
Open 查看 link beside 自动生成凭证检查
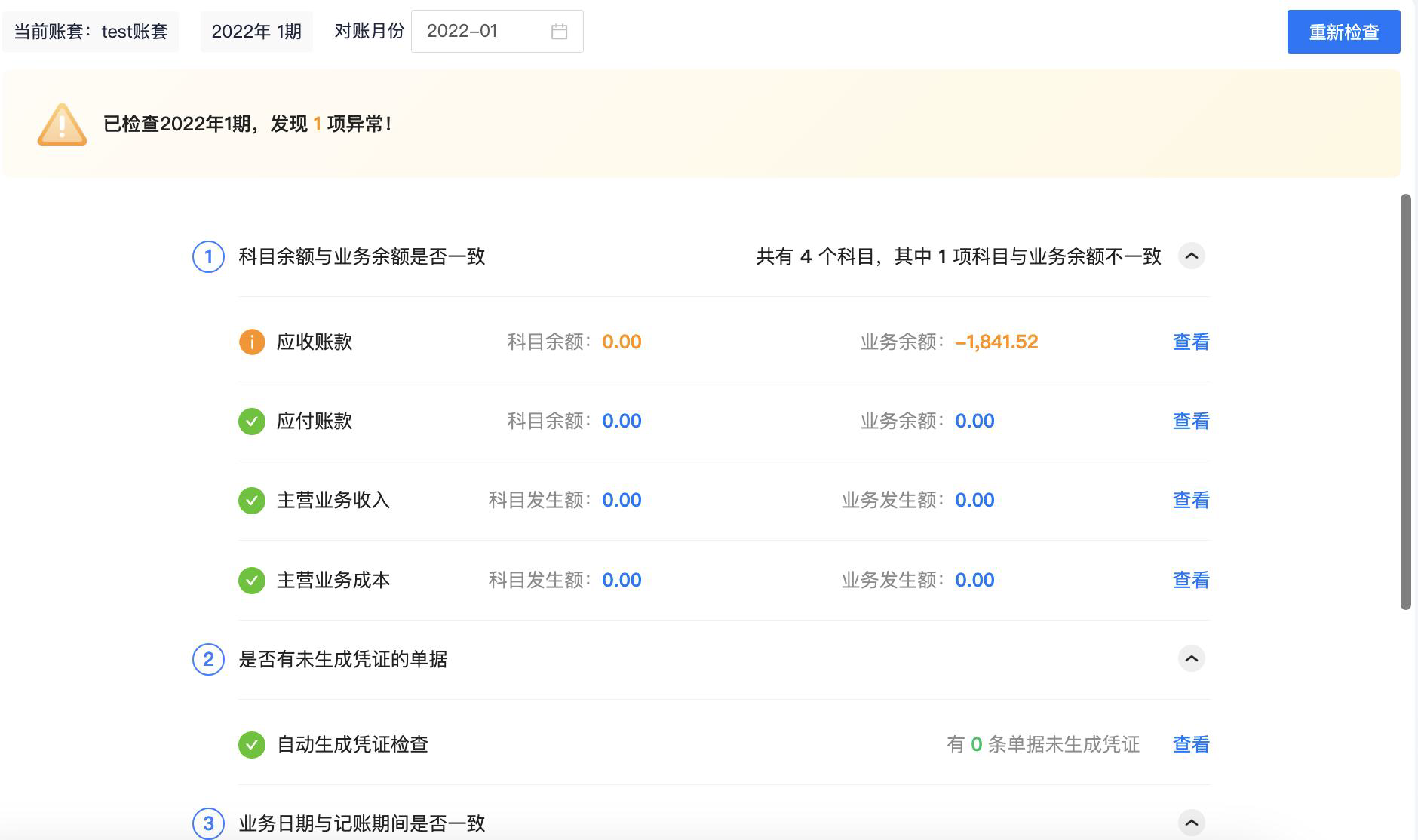tap(1190, 744)
